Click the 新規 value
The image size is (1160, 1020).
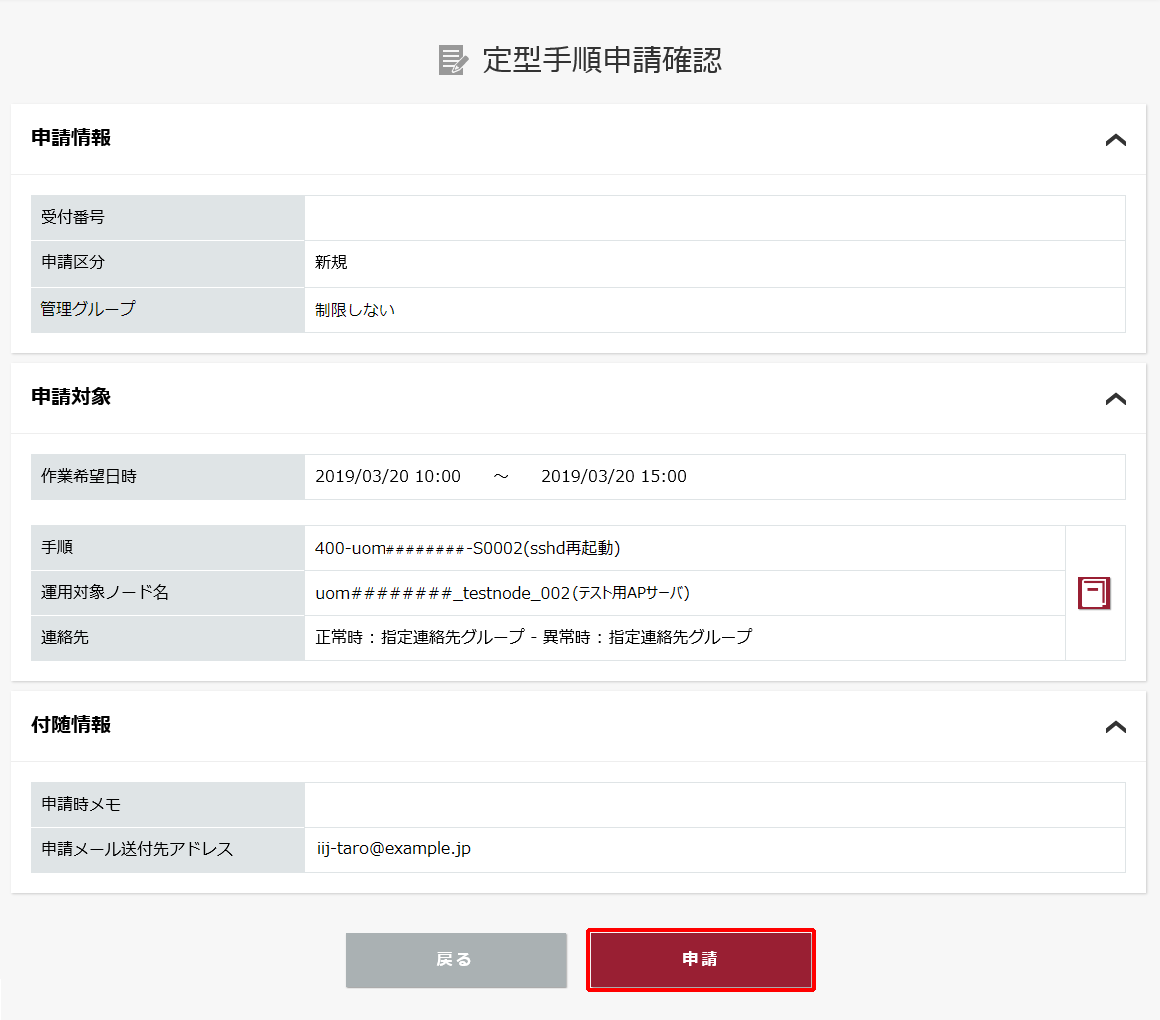(x=331, y=263)
